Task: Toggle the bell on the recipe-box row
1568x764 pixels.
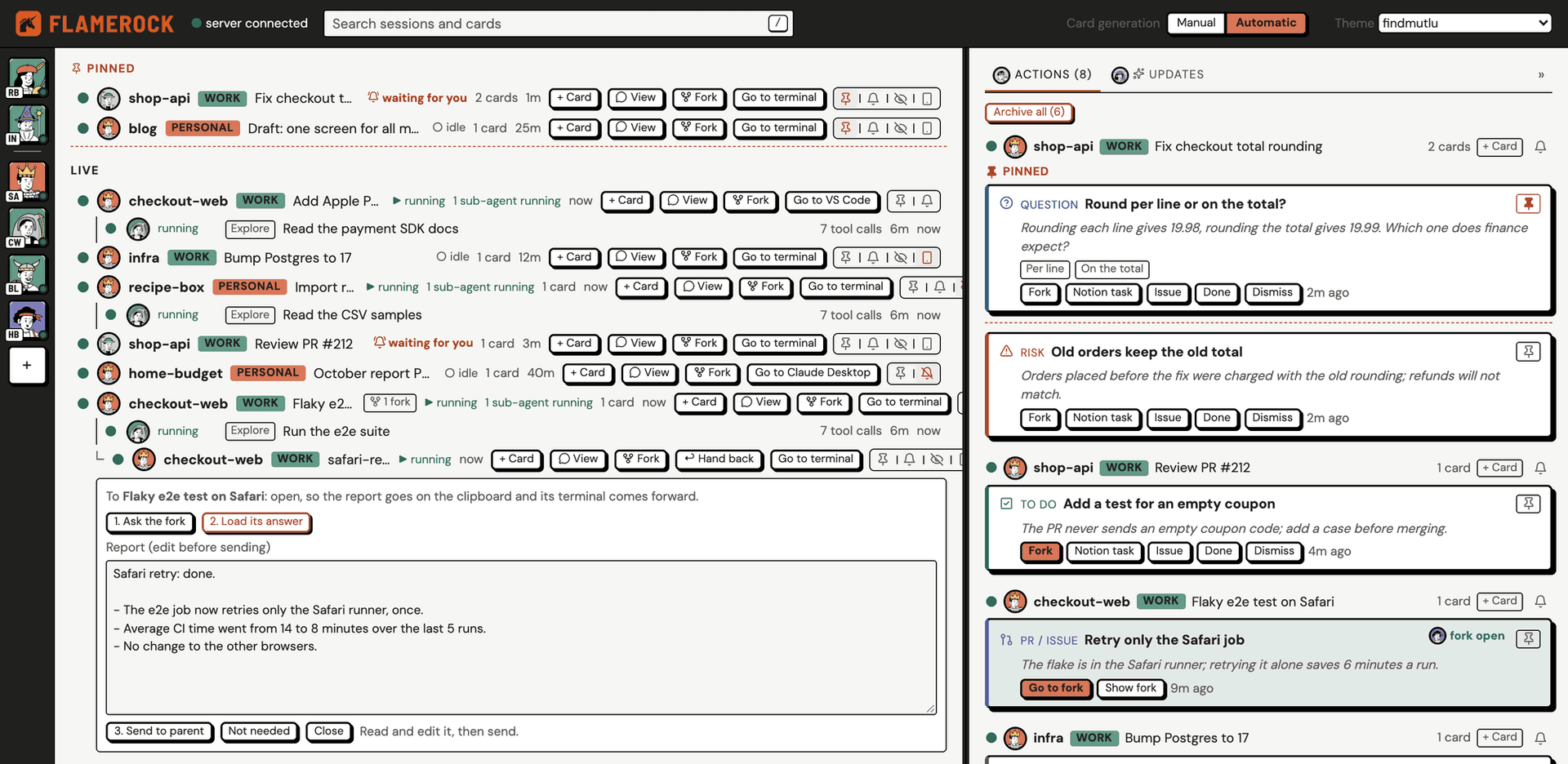Action: 940,287
